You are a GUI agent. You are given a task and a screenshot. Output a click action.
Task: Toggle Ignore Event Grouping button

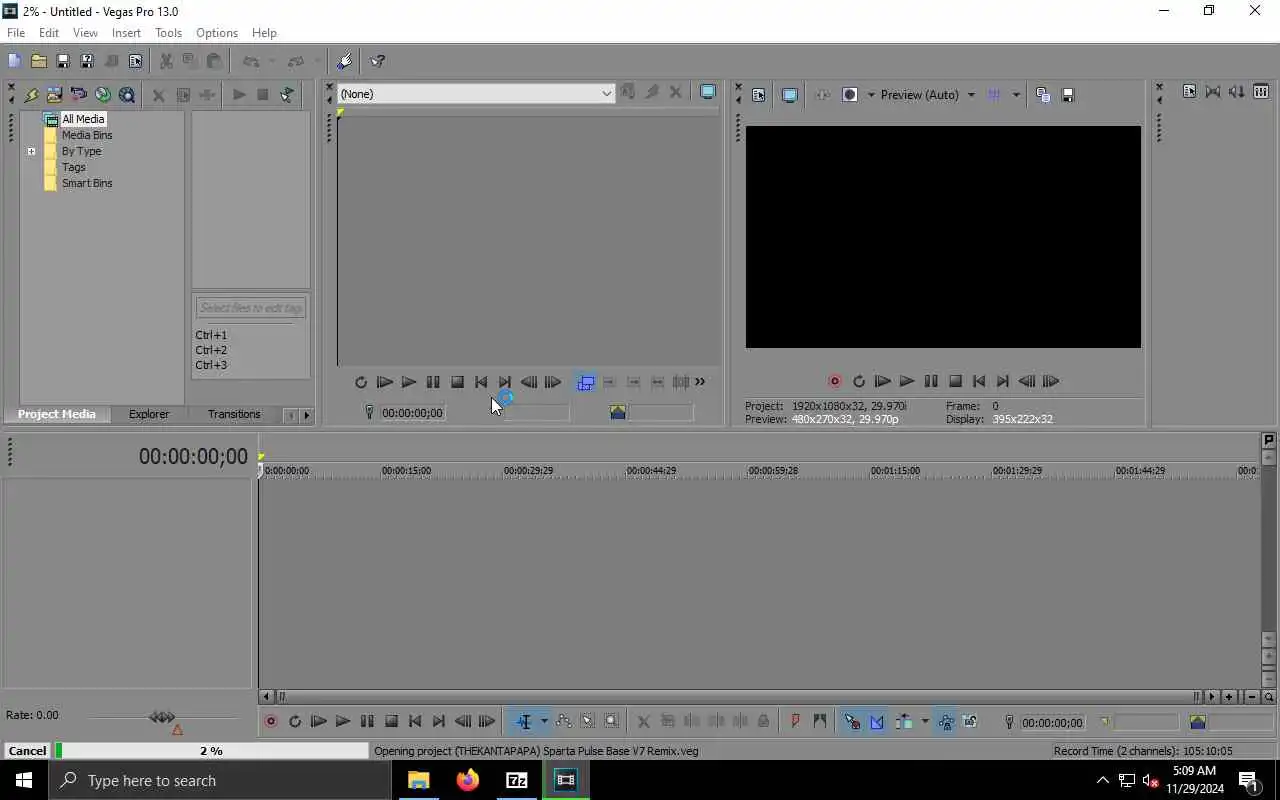[x=969, y=721]
